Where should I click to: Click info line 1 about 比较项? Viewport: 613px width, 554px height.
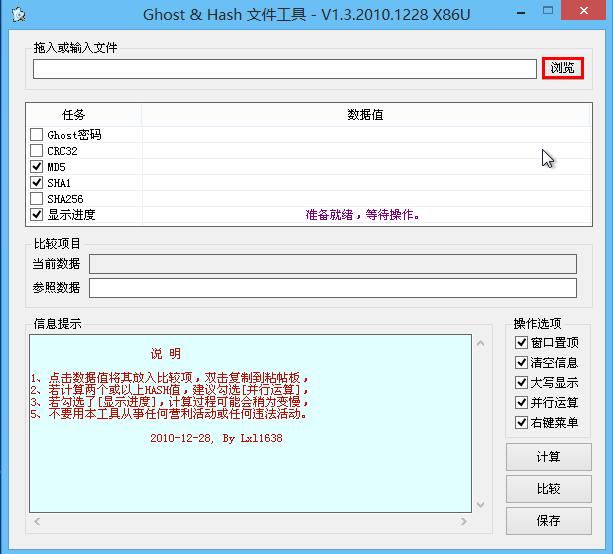[170, 378]
